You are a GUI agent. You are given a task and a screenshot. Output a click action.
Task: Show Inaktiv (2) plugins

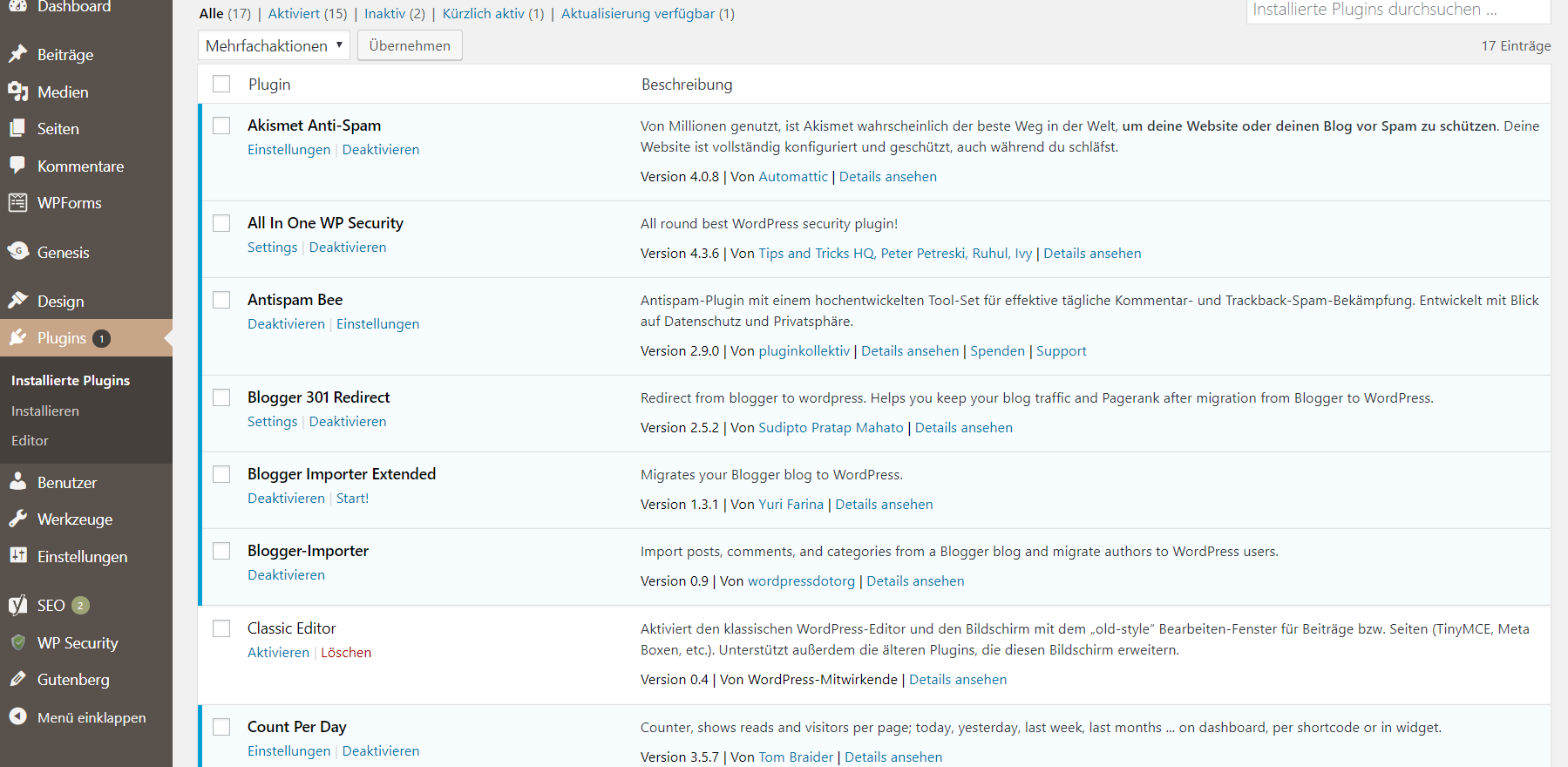click(x=395, y=13)
